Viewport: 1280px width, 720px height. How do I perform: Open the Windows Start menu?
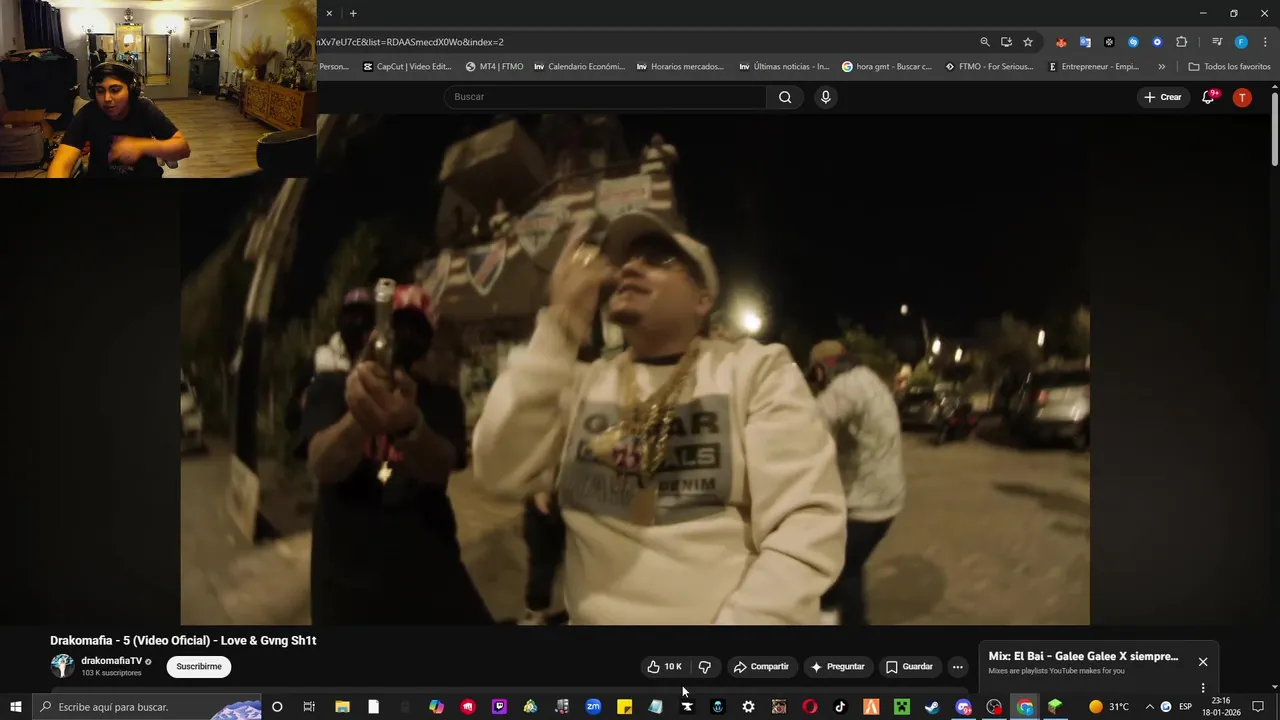coord(15,707)
